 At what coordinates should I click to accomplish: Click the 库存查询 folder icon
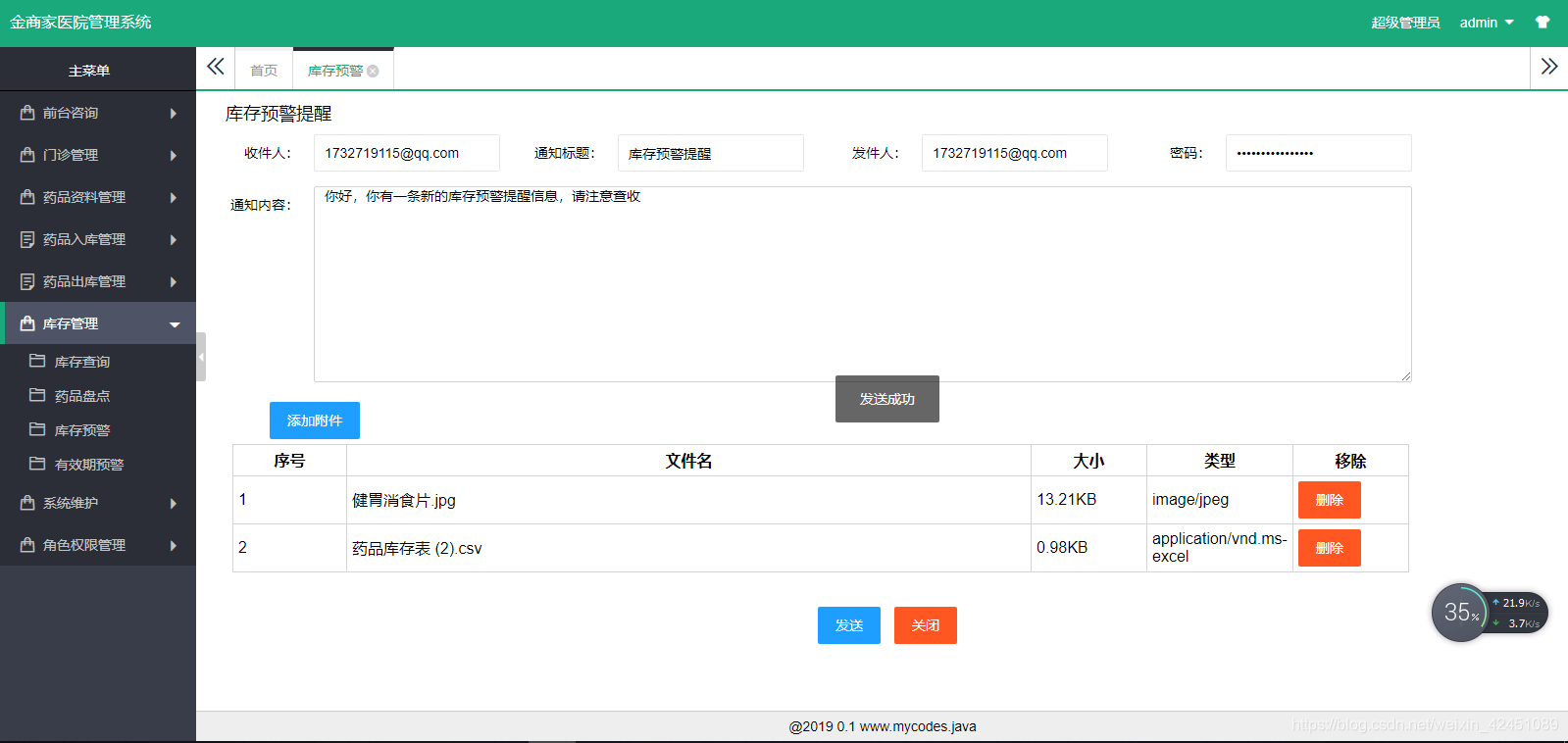point(37,361)
